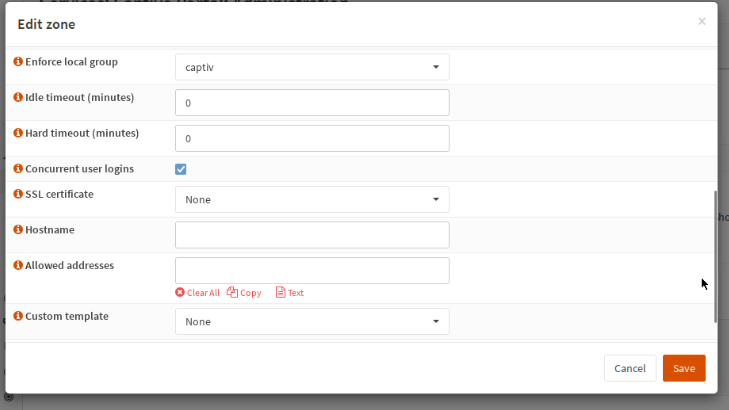This screenshot has height=410, width=729.
Task: Expand the SSL certificate dropdown
Action: point(312,200)
